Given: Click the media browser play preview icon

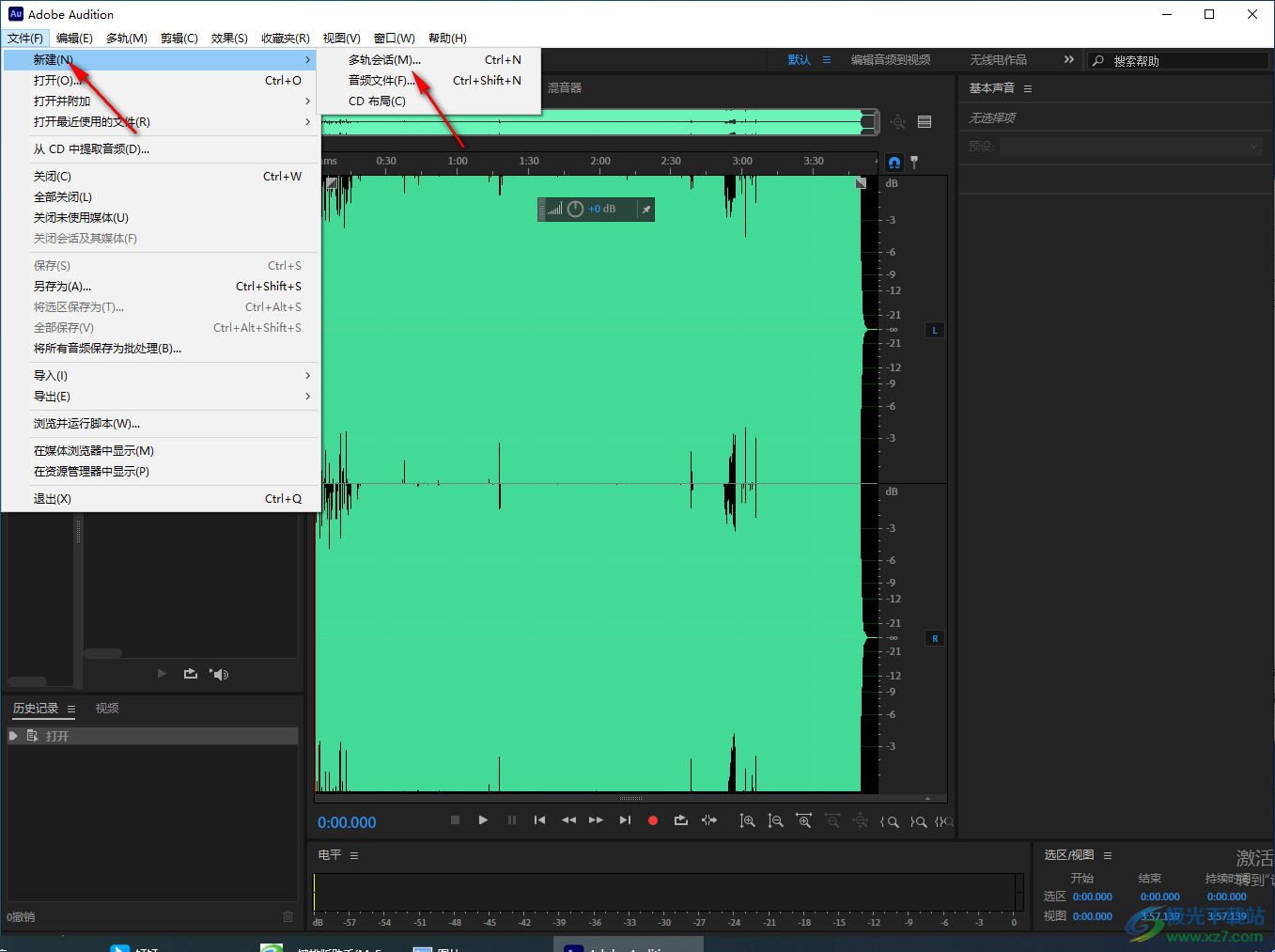Looking at the screenshot, I should point(162,674).
